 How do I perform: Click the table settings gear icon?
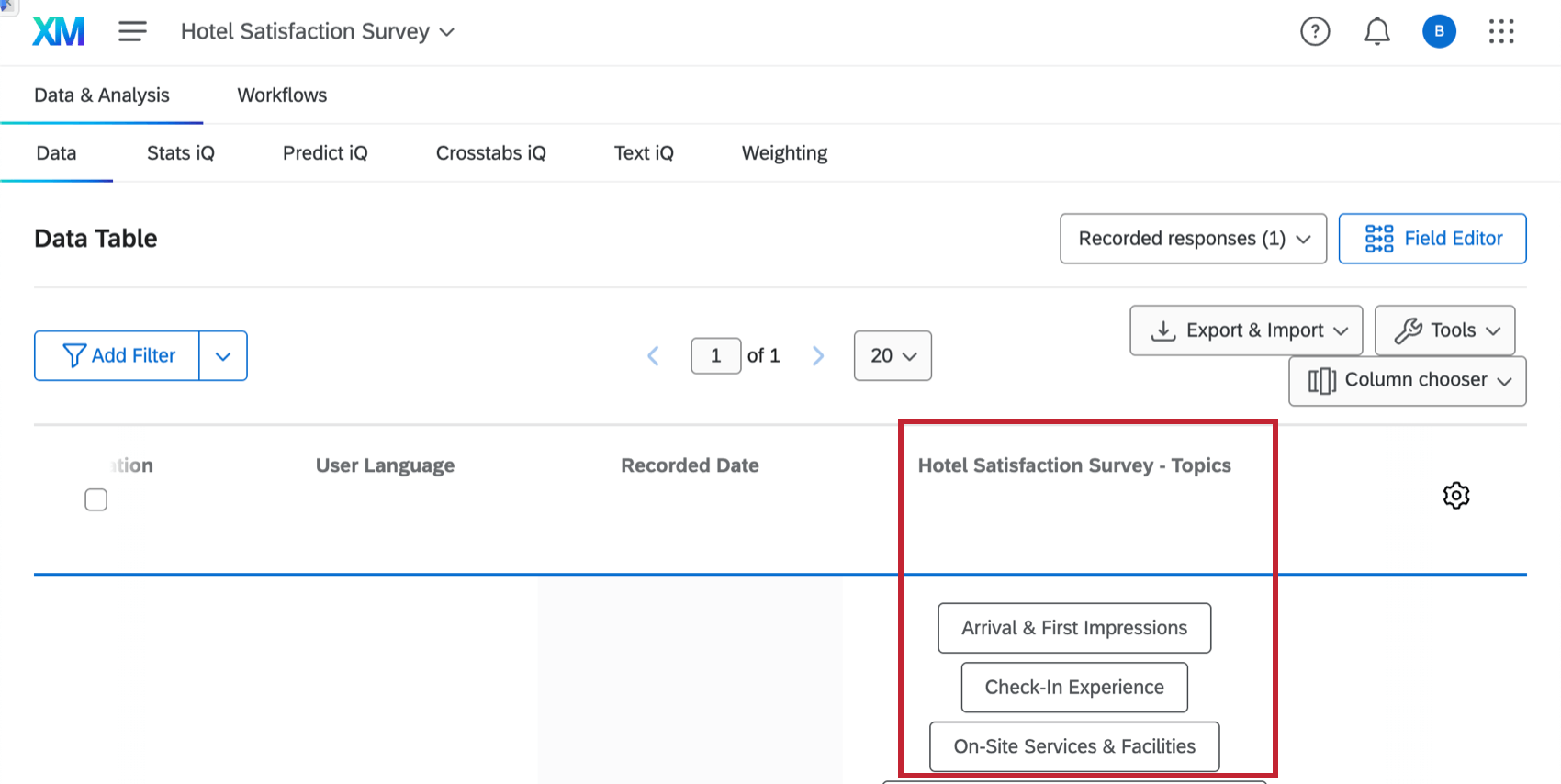pos(1455,496)
